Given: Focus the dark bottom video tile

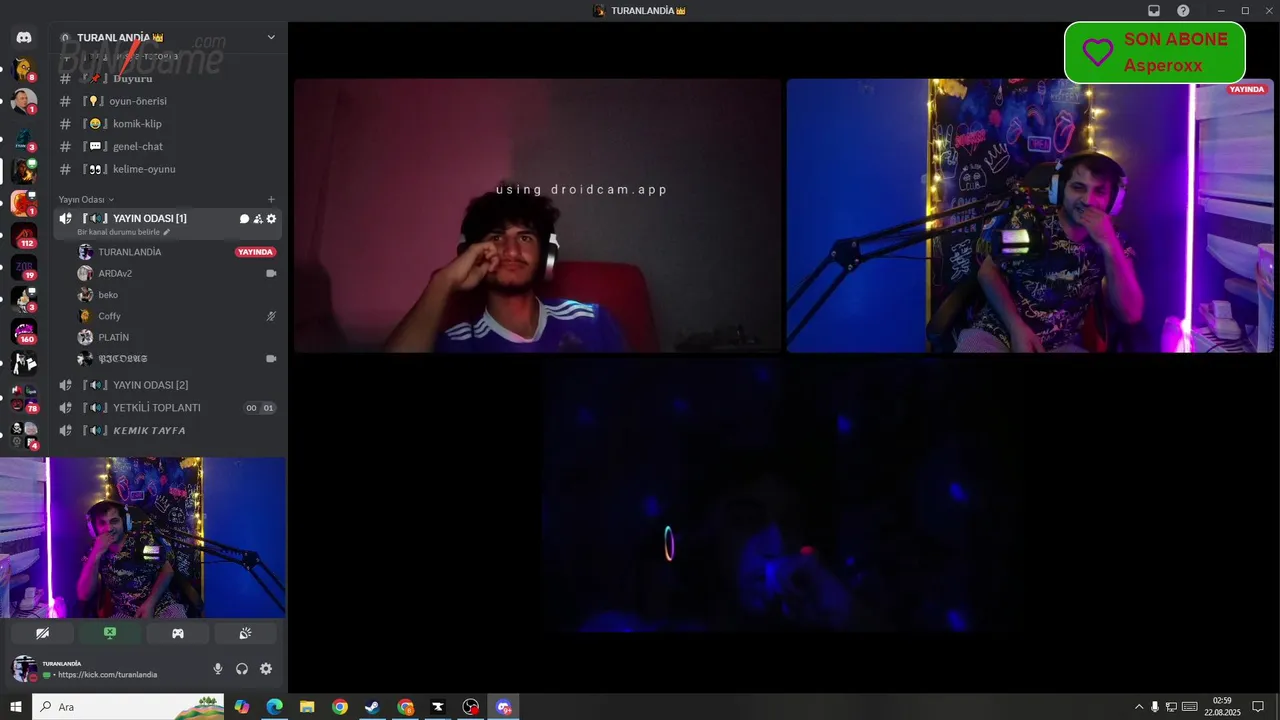Looking at the screenshot, I should click(784, 495).
